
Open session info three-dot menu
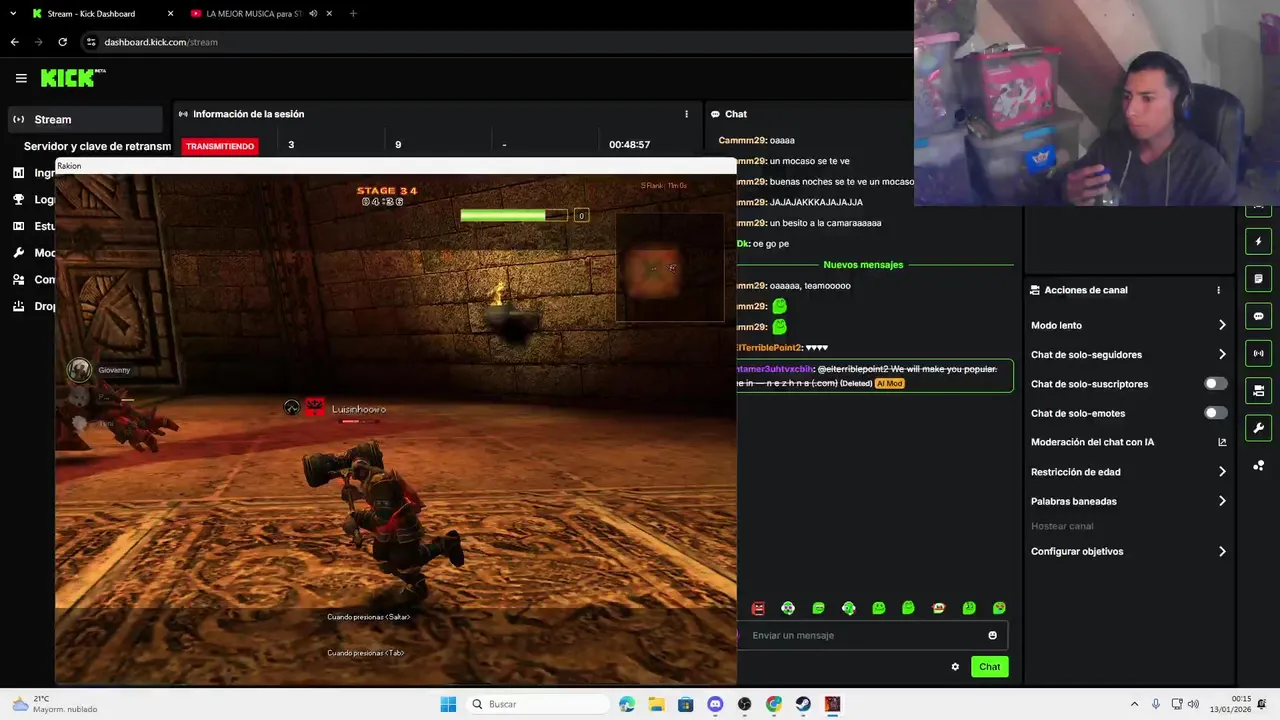coord(686,114)
